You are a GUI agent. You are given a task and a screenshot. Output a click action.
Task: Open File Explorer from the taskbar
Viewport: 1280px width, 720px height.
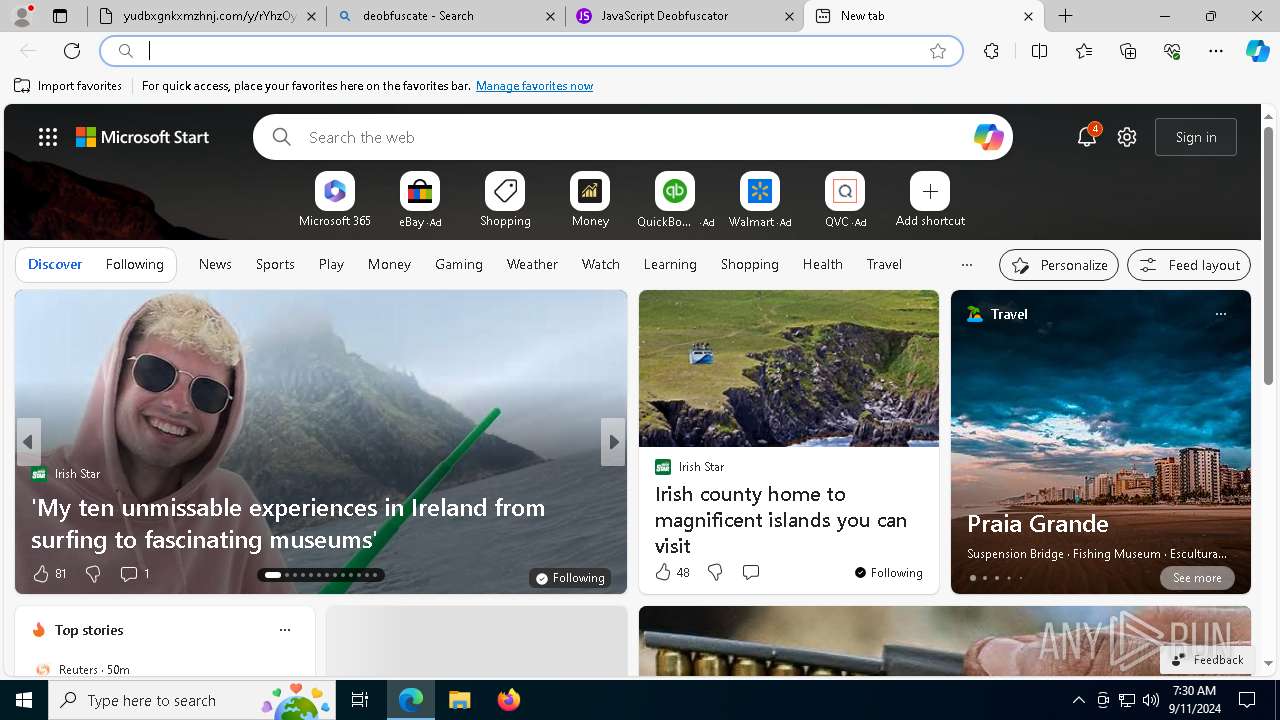point(459,700)
